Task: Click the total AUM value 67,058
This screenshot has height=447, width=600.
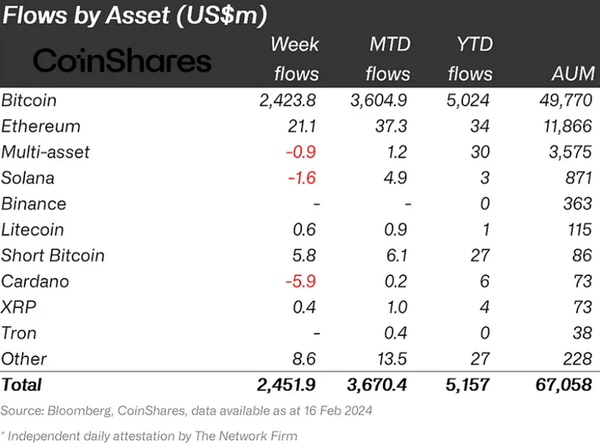Action: pyautogui.click(x=560, y=384)
